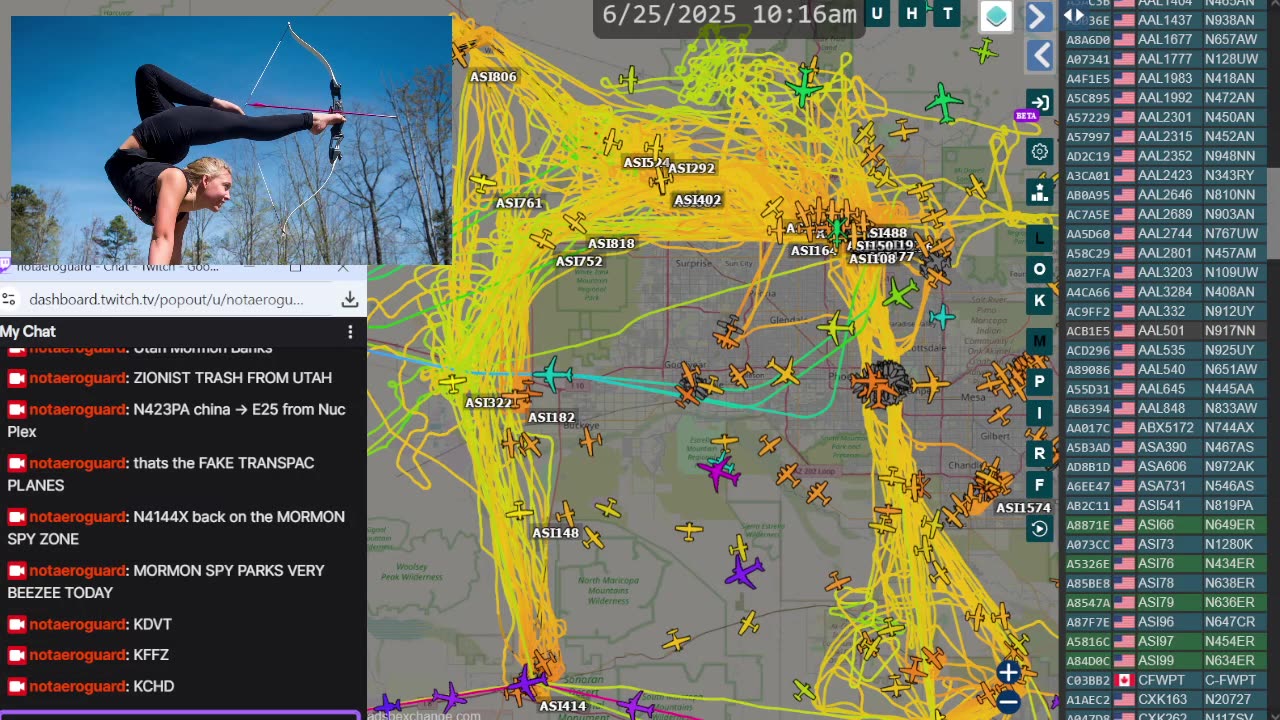The width and height of the screenshot is (1280, 720).
Task: Toggle the H map button
Action: pyautogui.click(x=912, y=14)
